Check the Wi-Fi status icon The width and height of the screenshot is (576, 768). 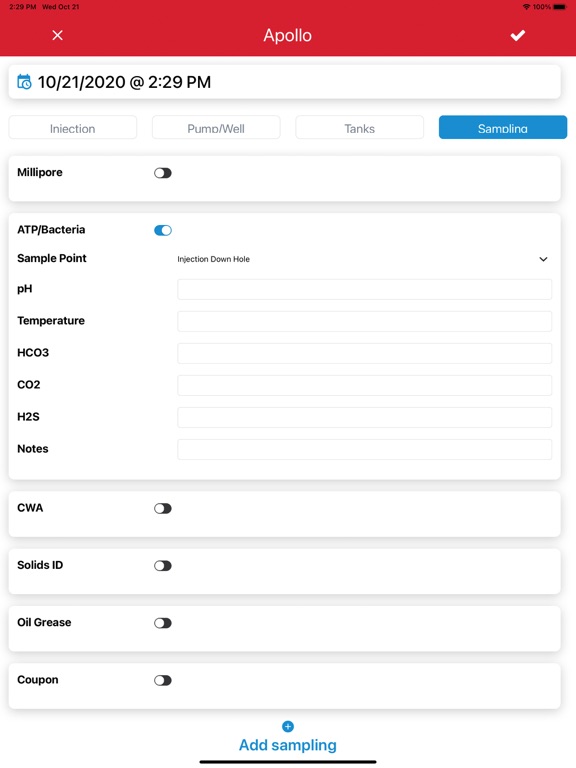tap(527, 7)
